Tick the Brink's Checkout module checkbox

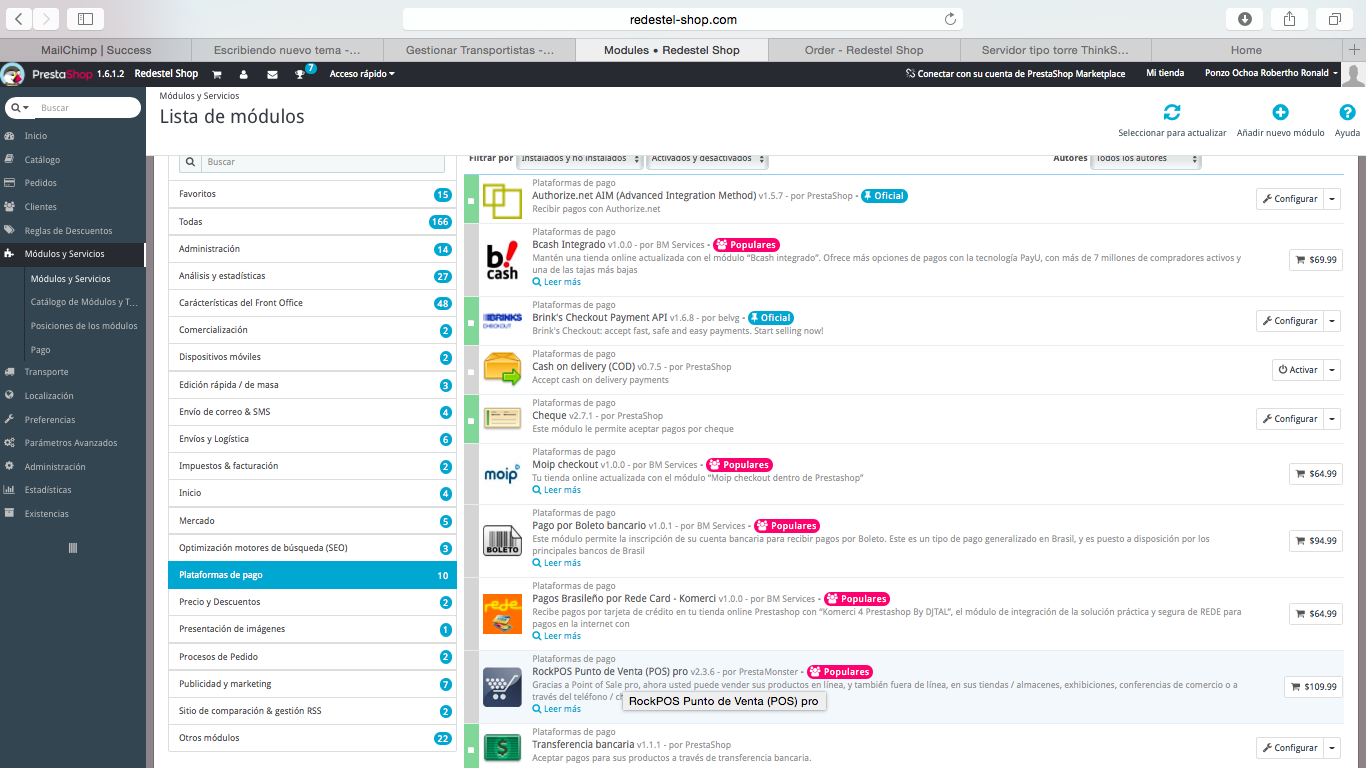coord(471,323)
